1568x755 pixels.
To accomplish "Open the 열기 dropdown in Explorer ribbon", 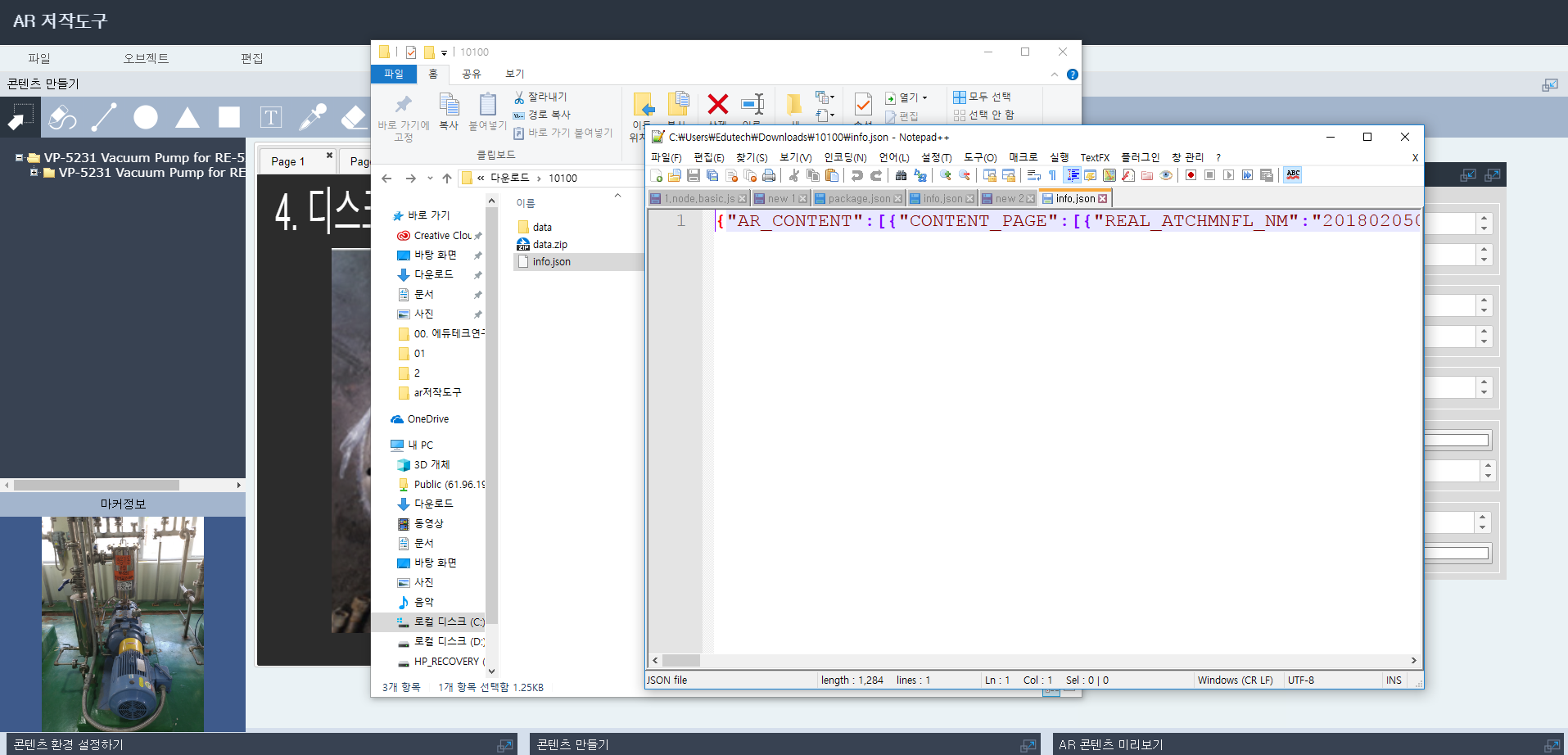I will 906,97.
